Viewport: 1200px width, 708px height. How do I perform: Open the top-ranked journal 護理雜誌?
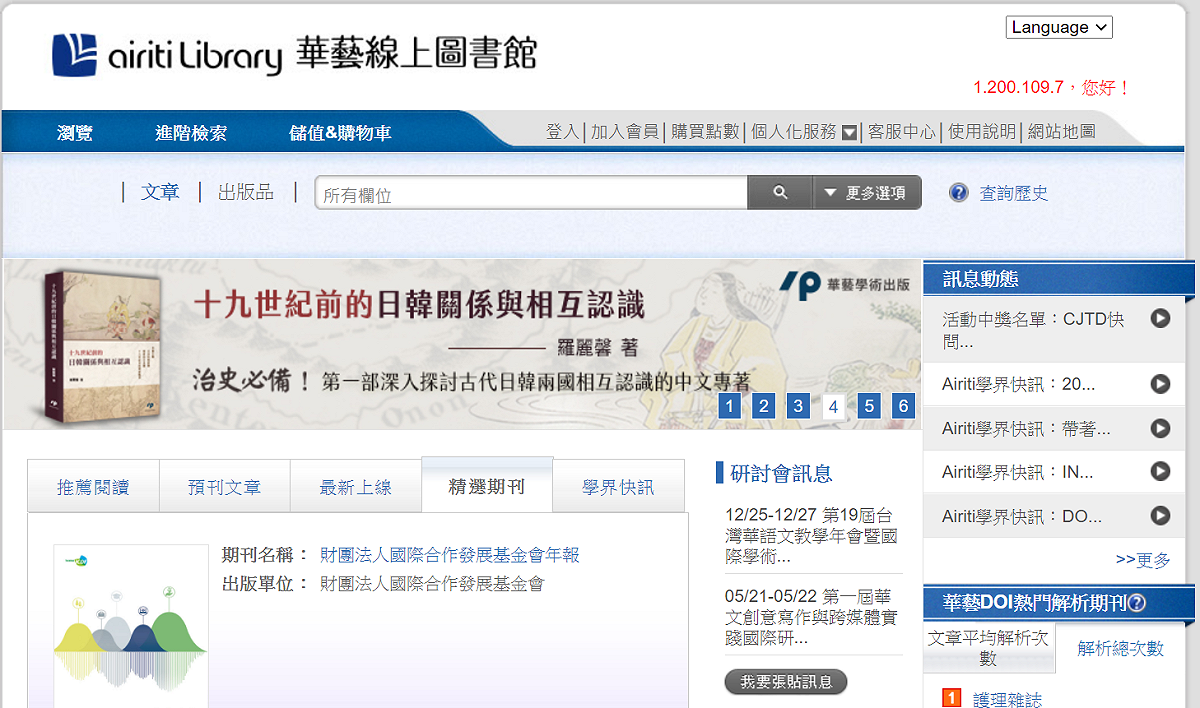(x=1007, y=699)
